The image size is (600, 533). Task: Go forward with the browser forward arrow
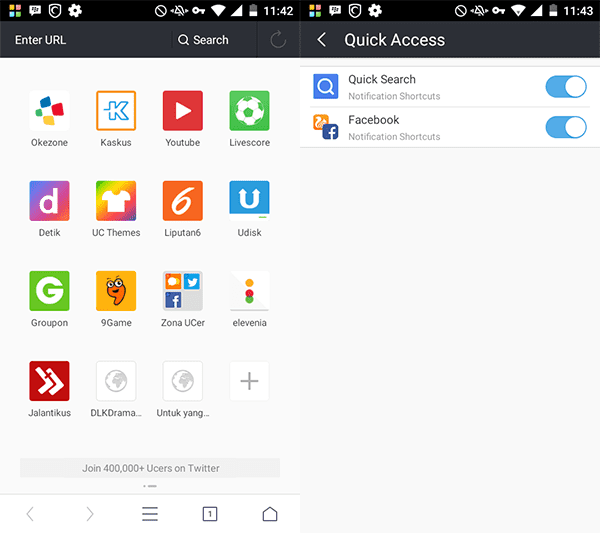[90, 514]
